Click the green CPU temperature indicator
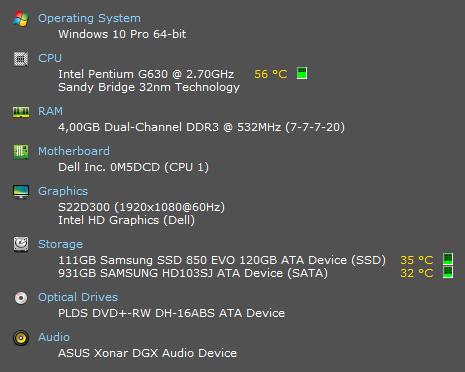 (302, 73)
